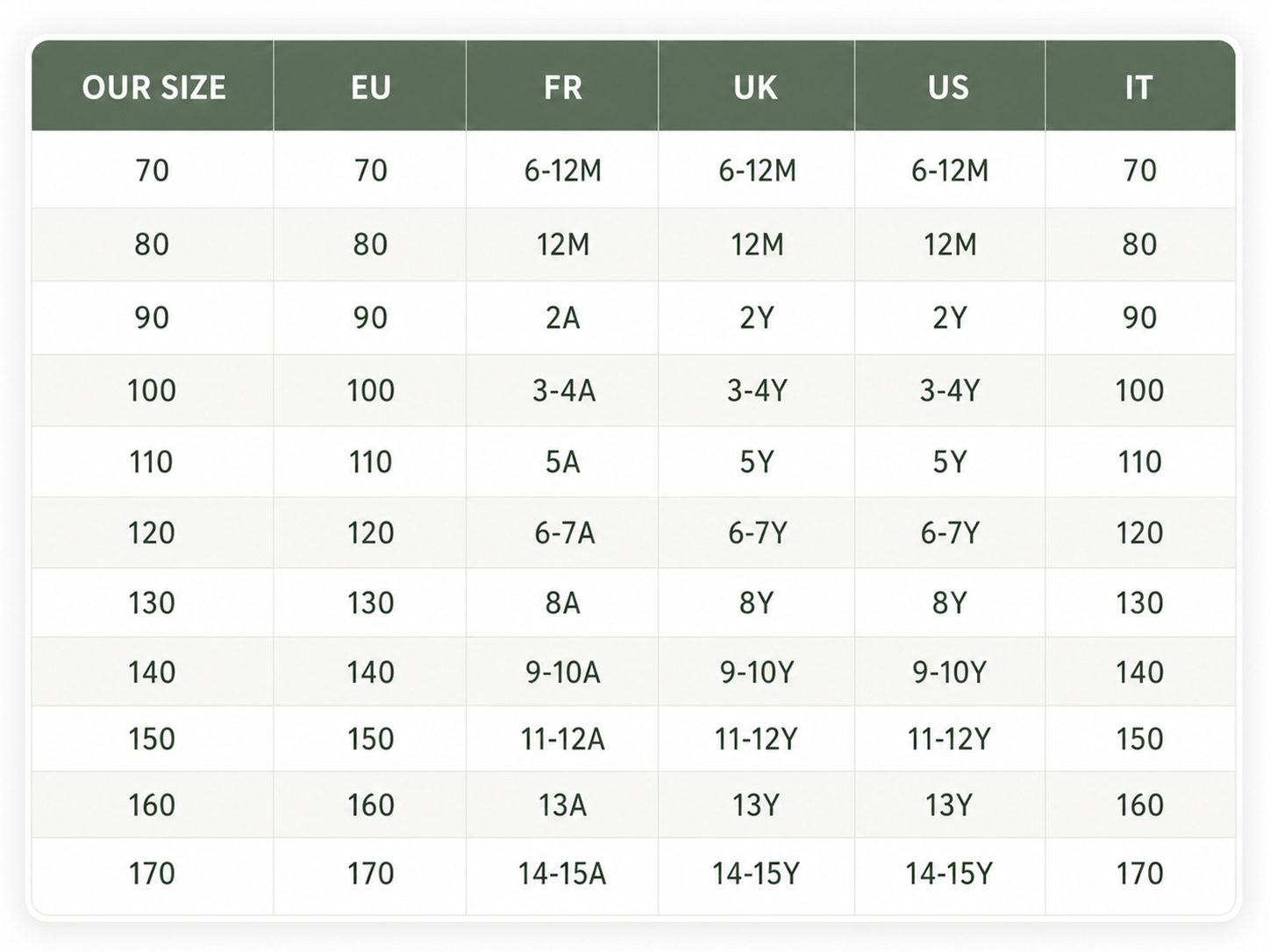Viewport: 1270px width, 952px height.
Task: Select the 12M cell under US
Action: pos(949,244)
